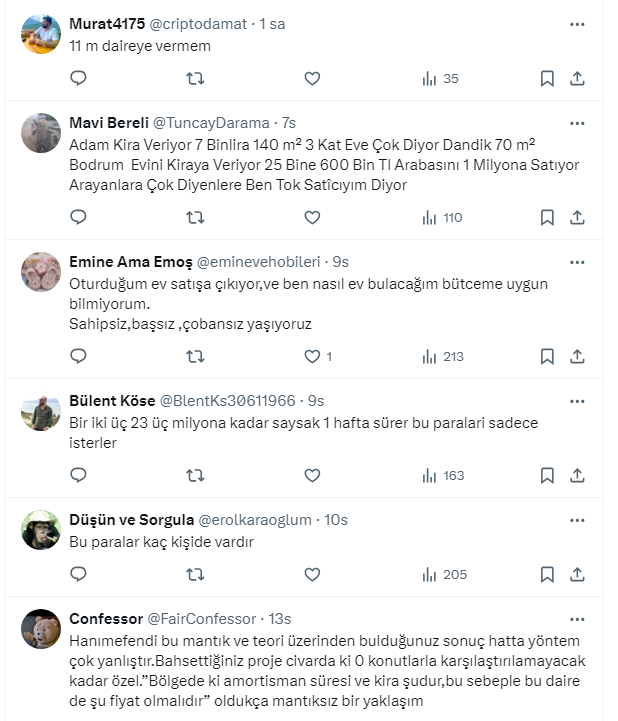Screen dimensions: 618x721
Task: Open Mavi Bereli's profile picture
Action: (x=41, y=133)
